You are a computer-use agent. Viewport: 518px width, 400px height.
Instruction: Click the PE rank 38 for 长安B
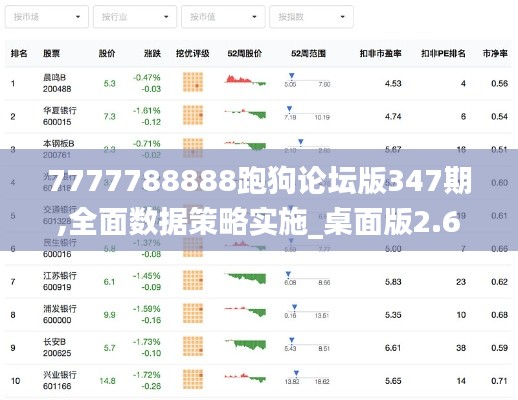pyautogui.click(x=461, y=348)
